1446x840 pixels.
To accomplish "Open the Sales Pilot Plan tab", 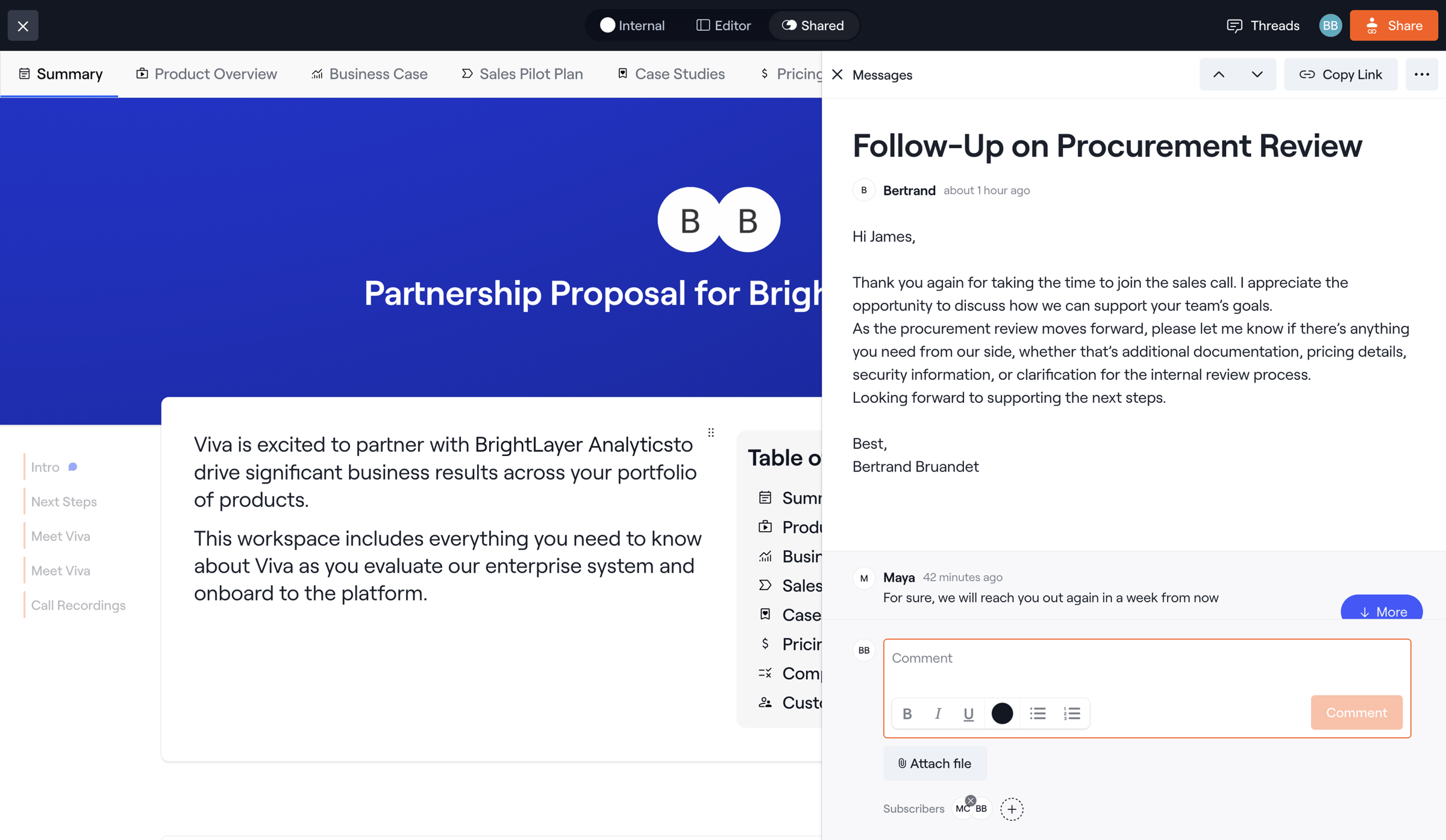I will click(x=522, y=73).
